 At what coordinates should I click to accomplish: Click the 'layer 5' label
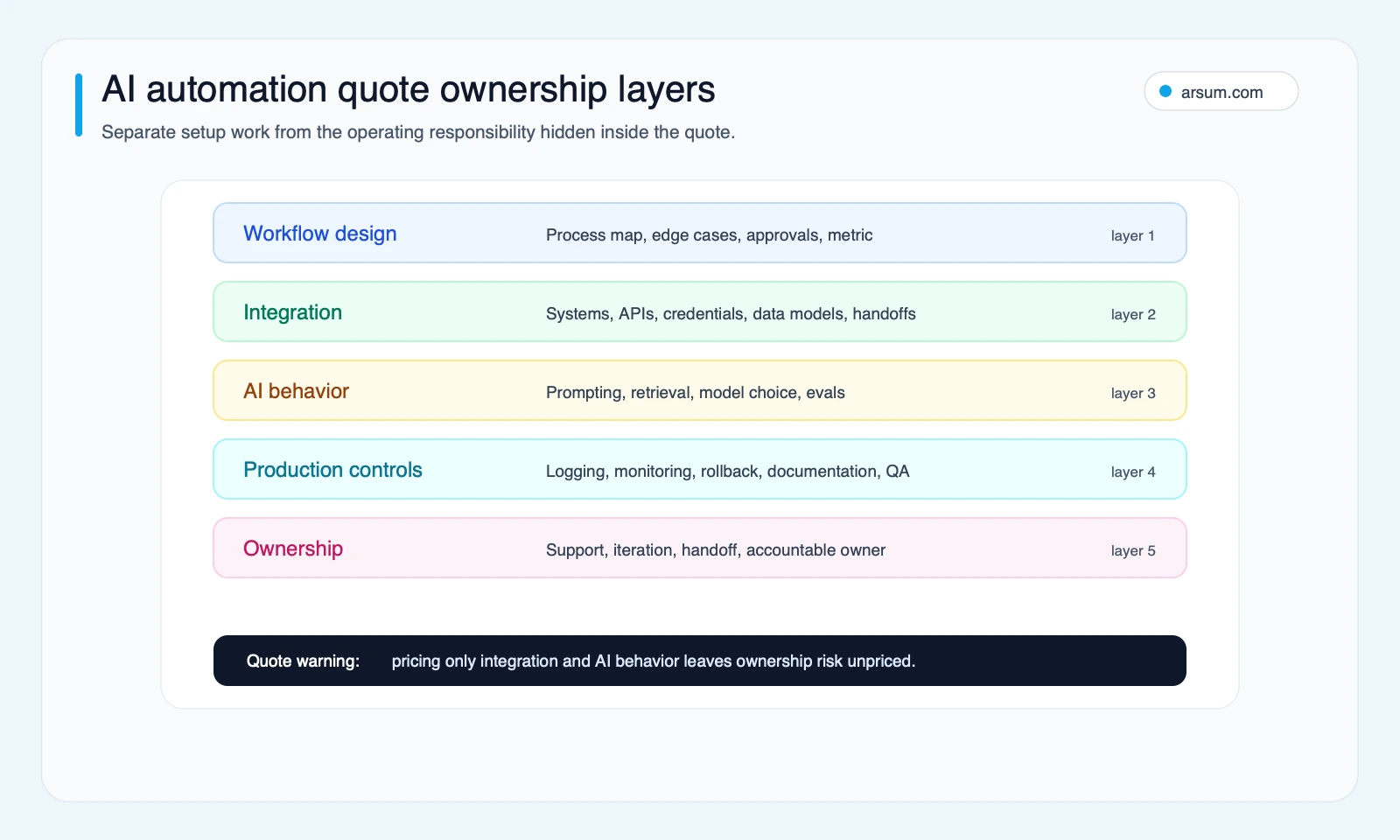(x=1133, y=550)
